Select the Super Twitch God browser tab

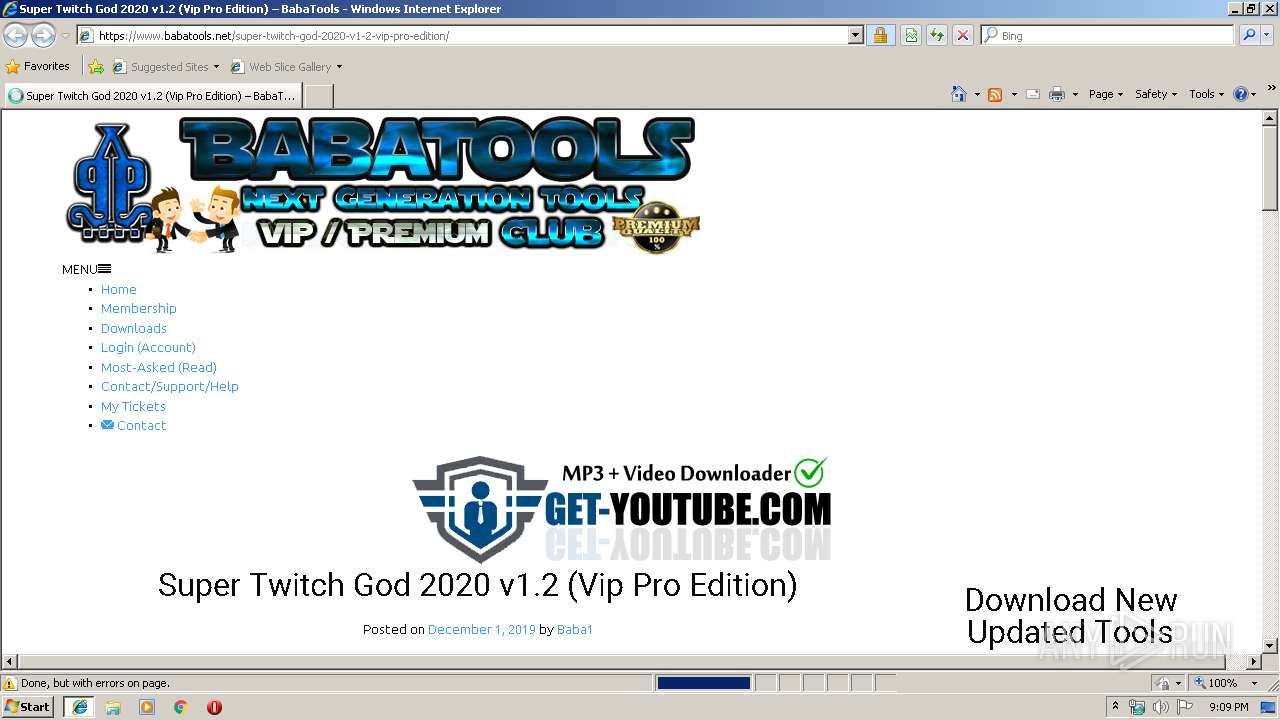(153, 96)
